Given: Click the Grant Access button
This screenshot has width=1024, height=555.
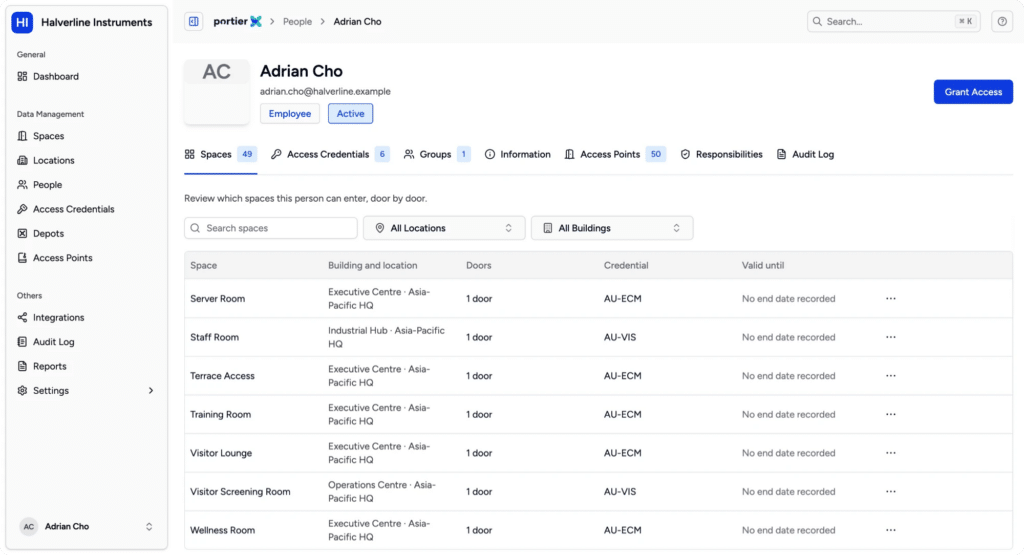Looking at the screenshot, I should pyautogui.click(x=973, y=92).
